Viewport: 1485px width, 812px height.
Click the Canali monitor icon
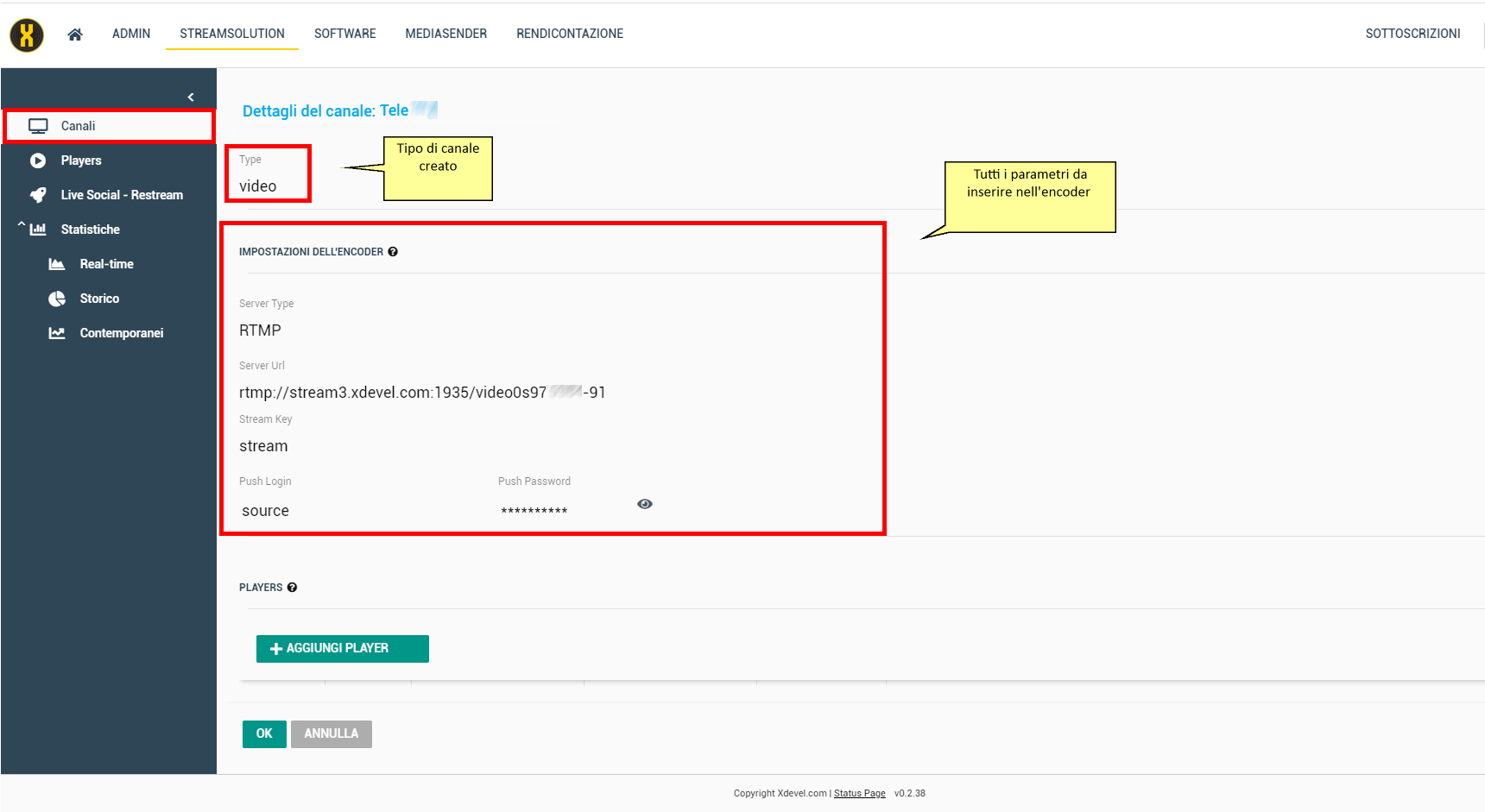coord(38,126)
